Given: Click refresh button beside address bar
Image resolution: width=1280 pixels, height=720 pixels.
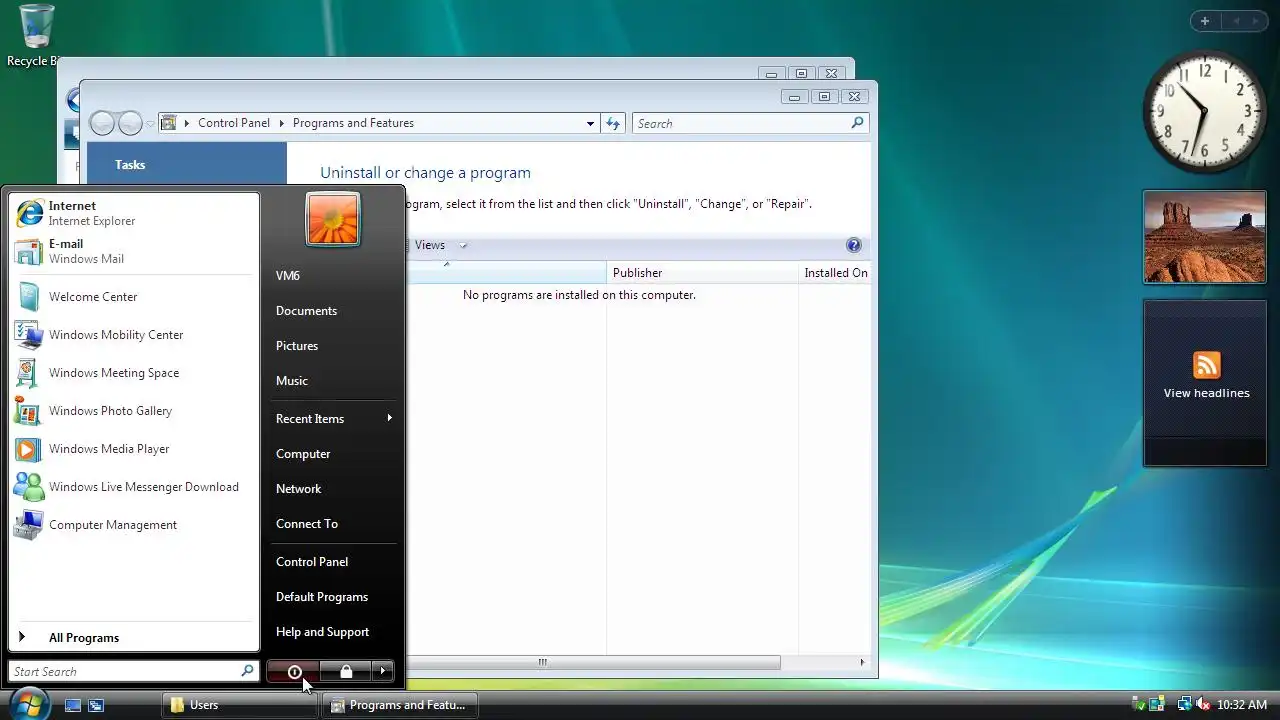Looking at the screenshot, I should 613,123.
